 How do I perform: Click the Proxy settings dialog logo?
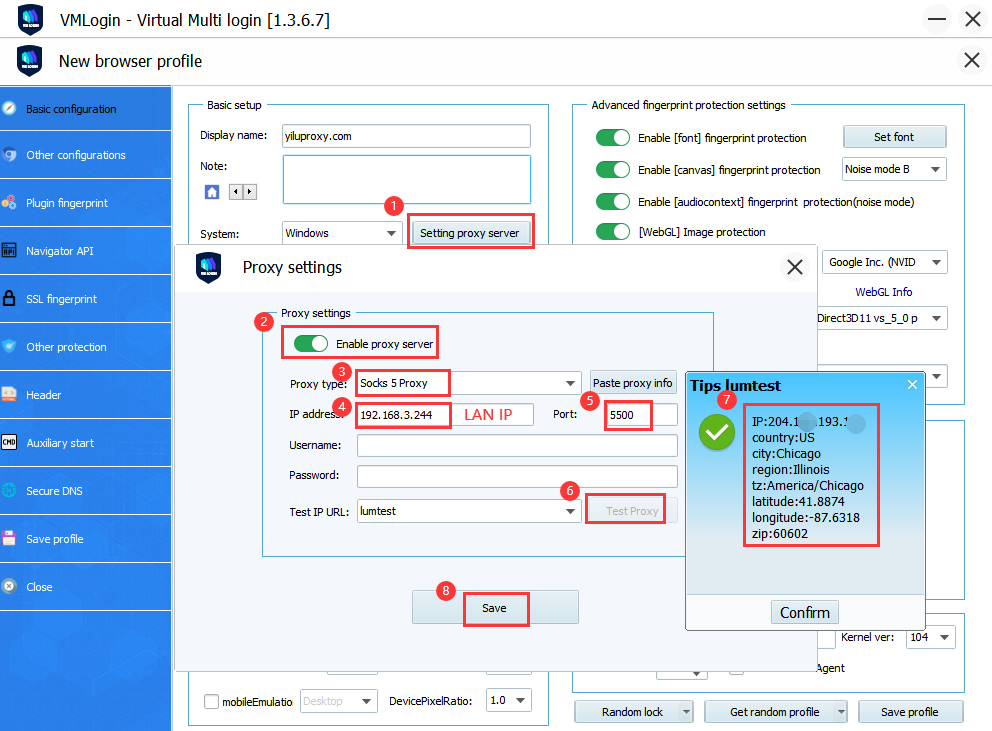[x=208, y=267]
